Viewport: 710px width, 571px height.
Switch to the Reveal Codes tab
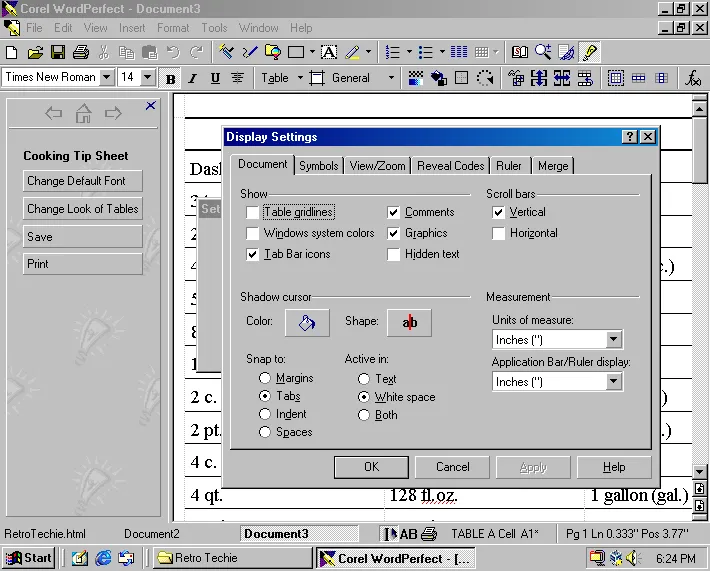pos(451,166)
